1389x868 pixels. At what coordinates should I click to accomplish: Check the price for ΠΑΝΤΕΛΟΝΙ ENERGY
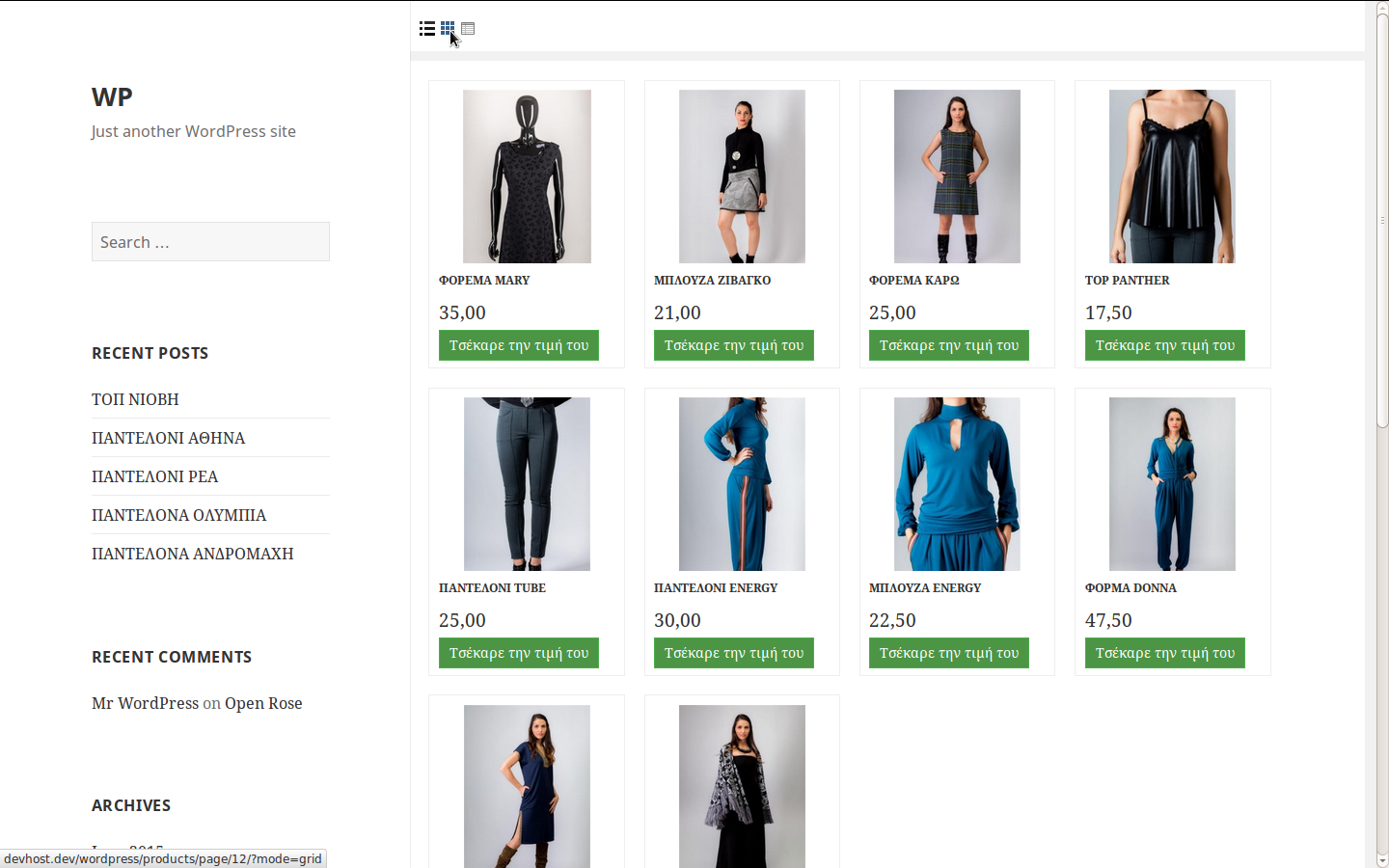pyautogui.click(x=734, y=653)
